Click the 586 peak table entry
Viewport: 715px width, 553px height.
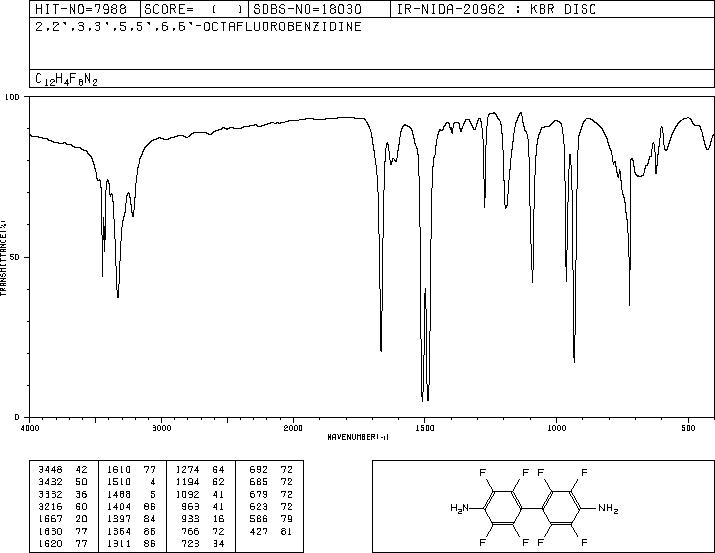point(259,519)
